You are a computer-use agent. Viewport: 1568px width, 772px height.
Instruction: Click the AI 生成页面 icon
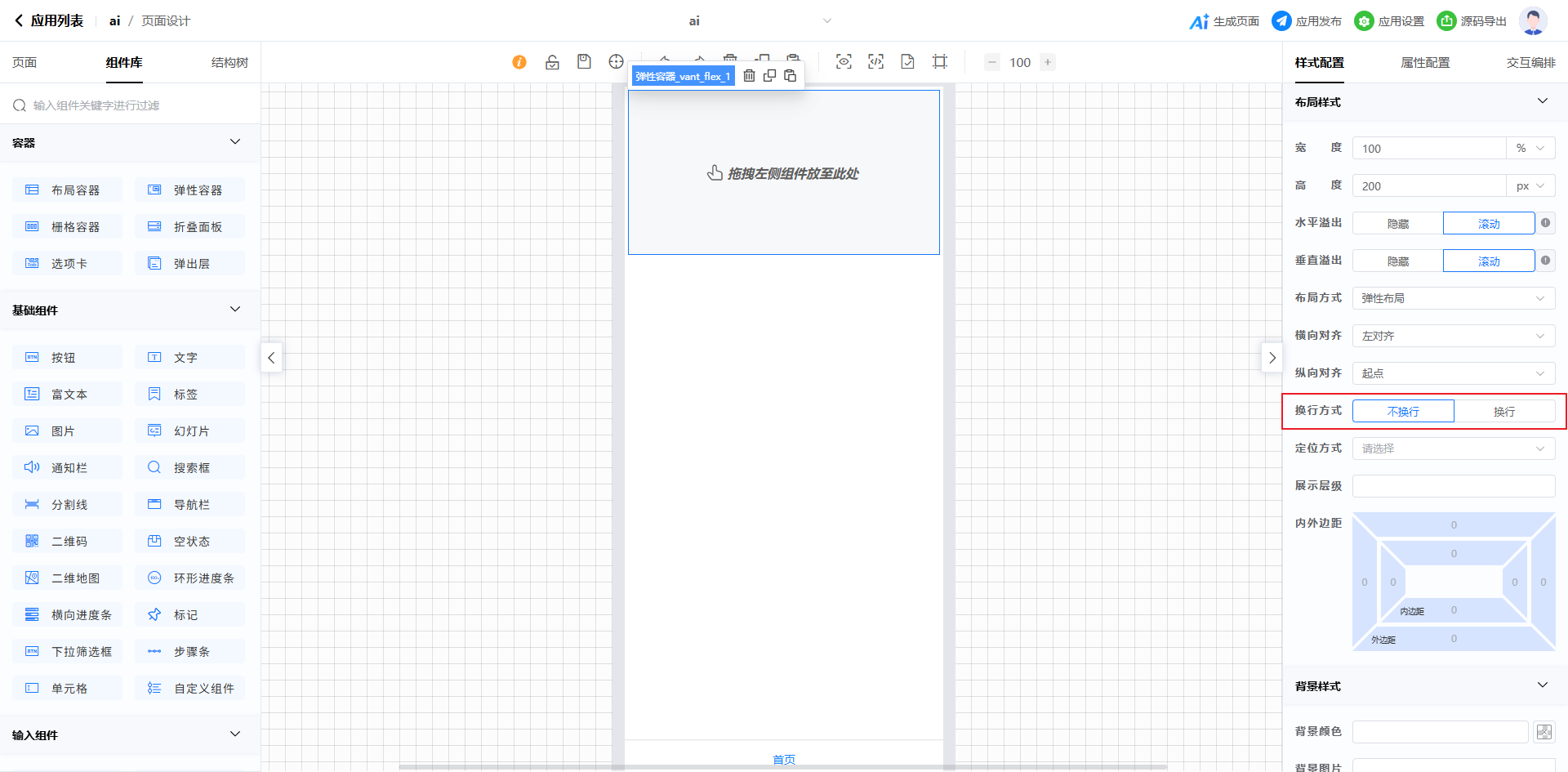[1199, 21]
